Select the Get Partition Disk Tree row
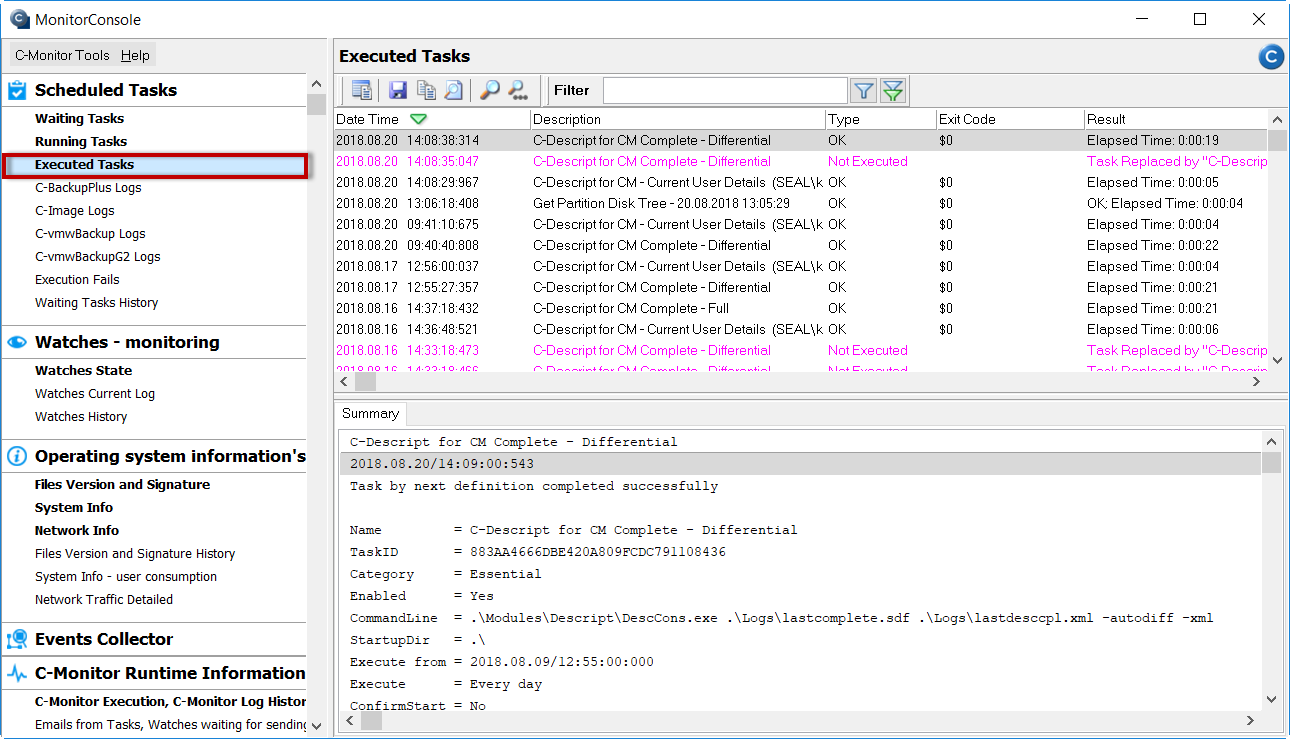Image resolution: width=1290 pixels, height=739 pixels. pos(801,203)
